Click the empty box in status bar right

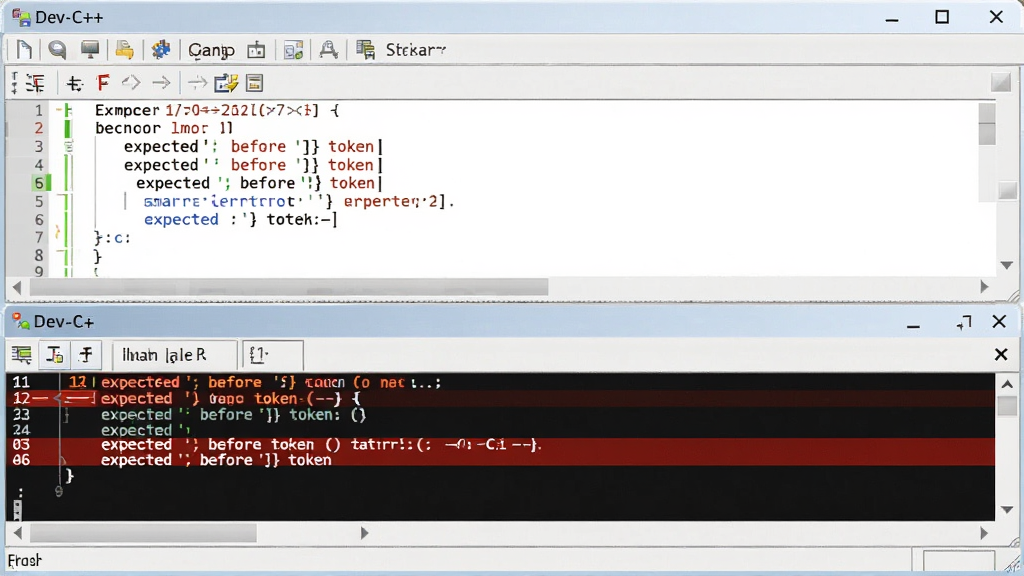pos(958,562)
